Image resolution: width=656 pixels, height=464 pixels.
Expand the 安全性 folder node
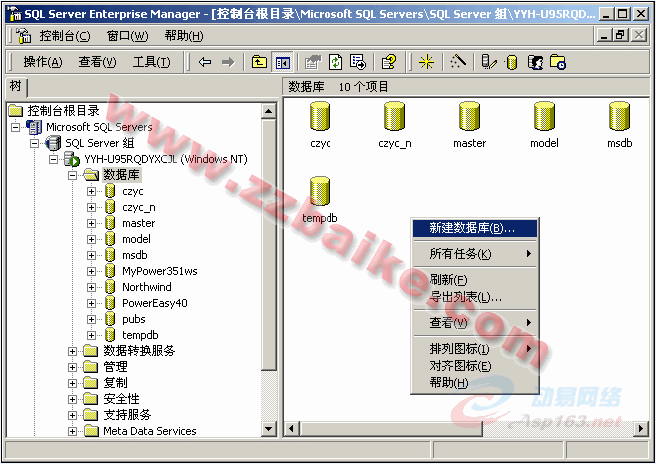pos(72,399)
